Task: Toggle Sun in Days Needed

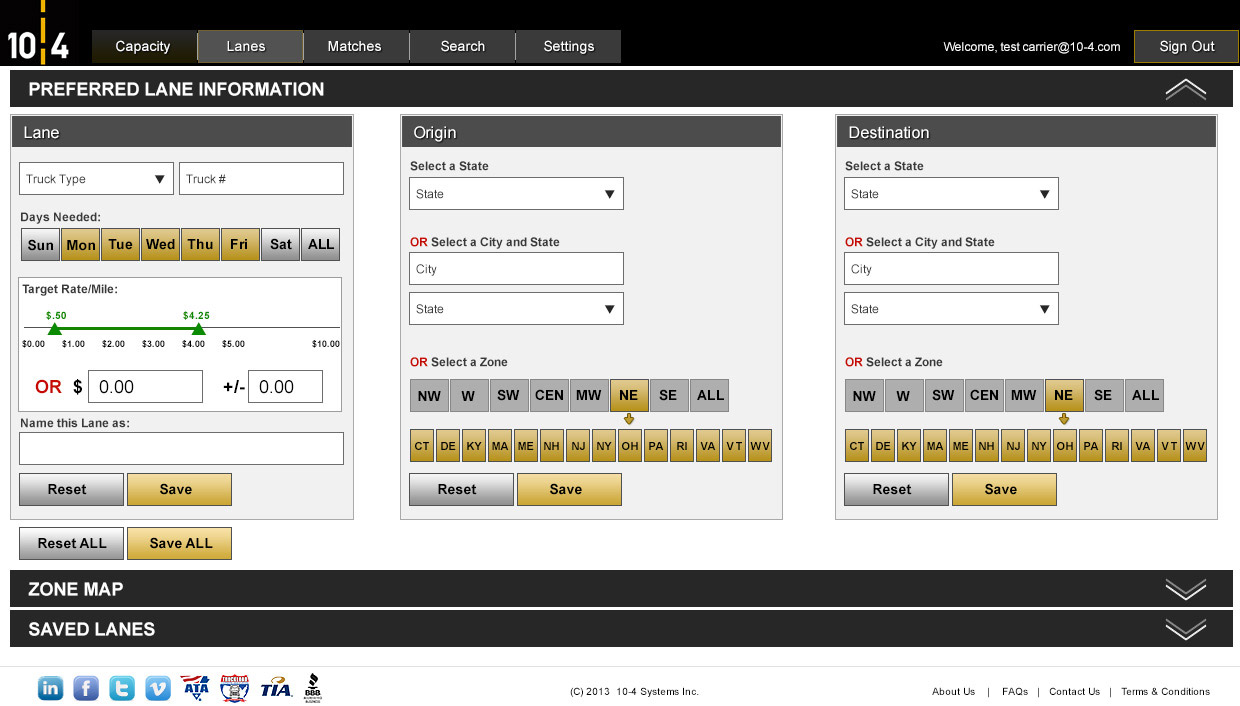Action: coord(41,245)
